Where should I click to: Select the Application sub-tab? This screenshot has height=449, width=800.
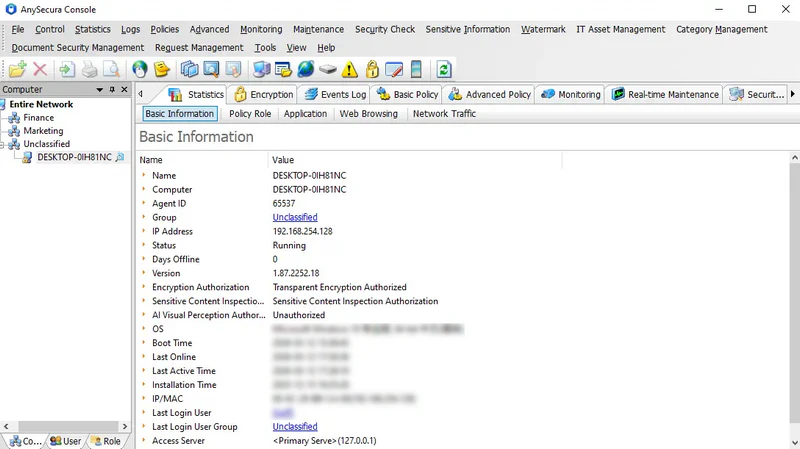click(305, 114)
